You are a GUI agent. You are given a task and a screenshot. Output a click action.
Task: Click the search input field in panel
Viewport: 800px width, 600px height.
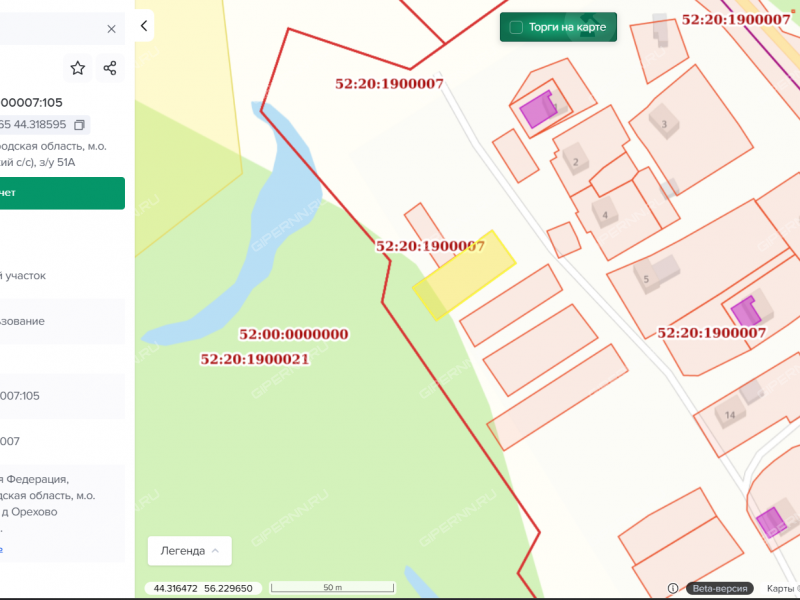[x=50, y=29]
